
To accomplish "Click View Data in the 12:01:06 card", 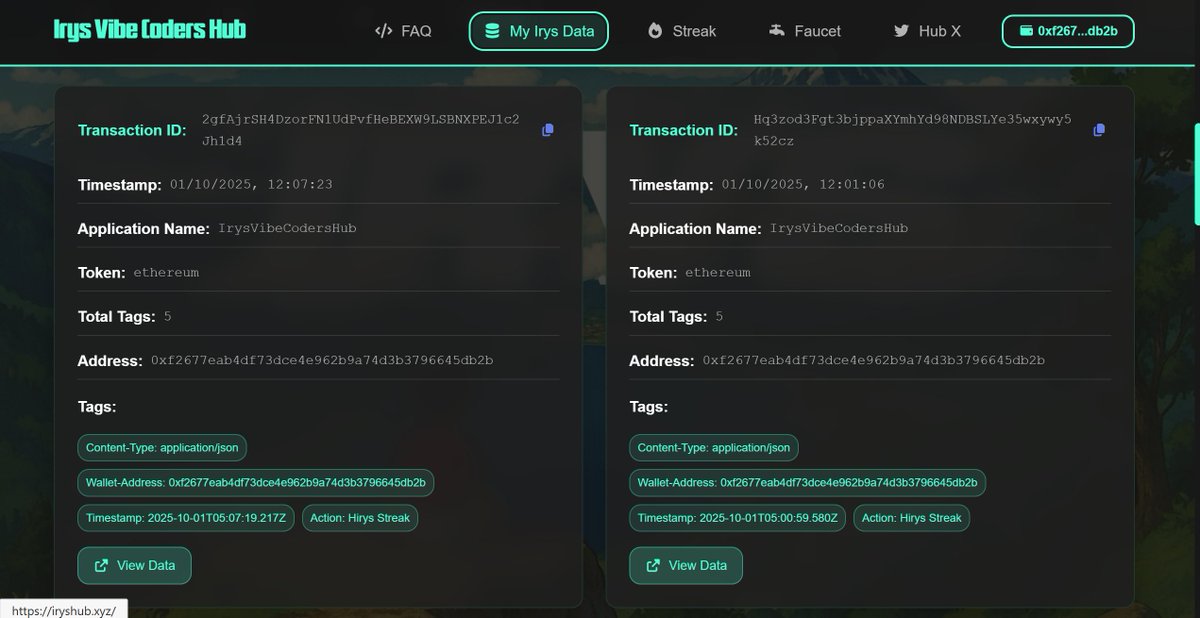I will coord(686,565).
